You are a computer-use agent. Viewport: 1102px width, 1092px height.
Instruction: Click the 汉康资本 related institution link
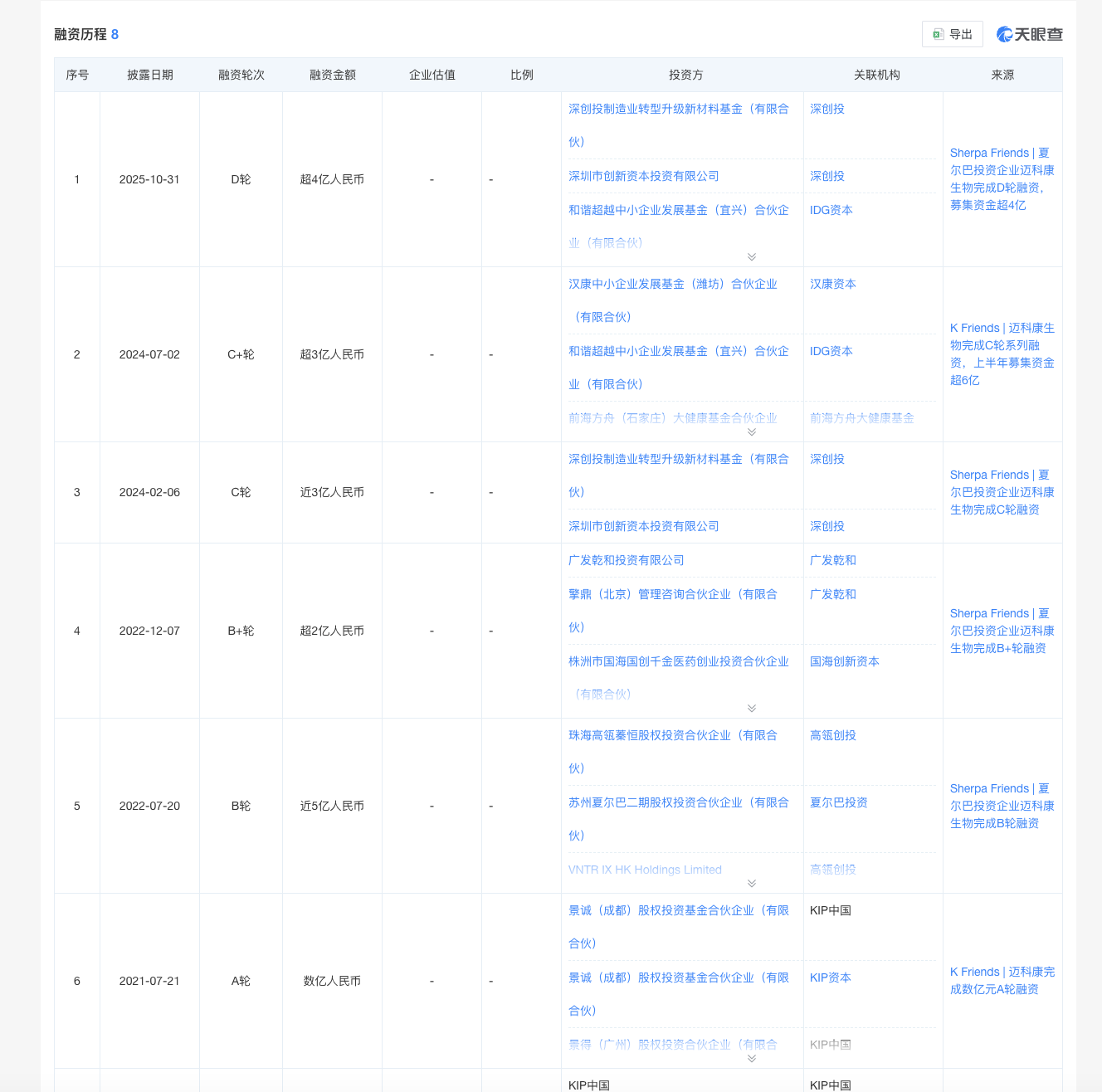tap(832, 284)
